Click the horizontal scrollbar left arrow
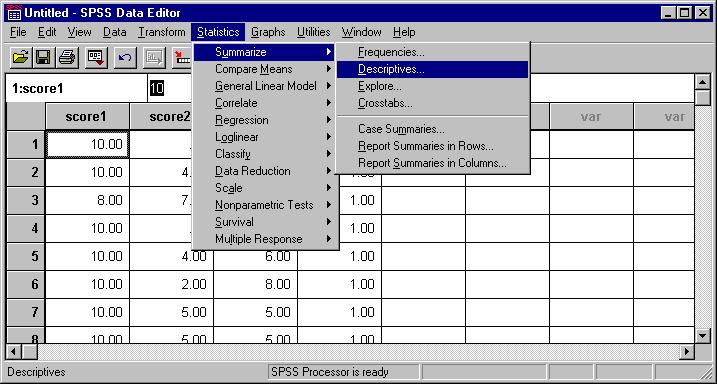Image resolution: width=717 pixels, height=384 pixels. (x=14, y=352)
